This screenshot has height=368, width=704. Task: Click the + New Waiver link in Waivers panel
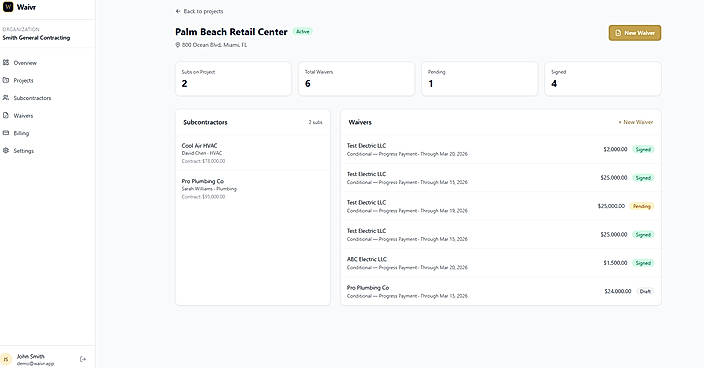pos(636,122)
